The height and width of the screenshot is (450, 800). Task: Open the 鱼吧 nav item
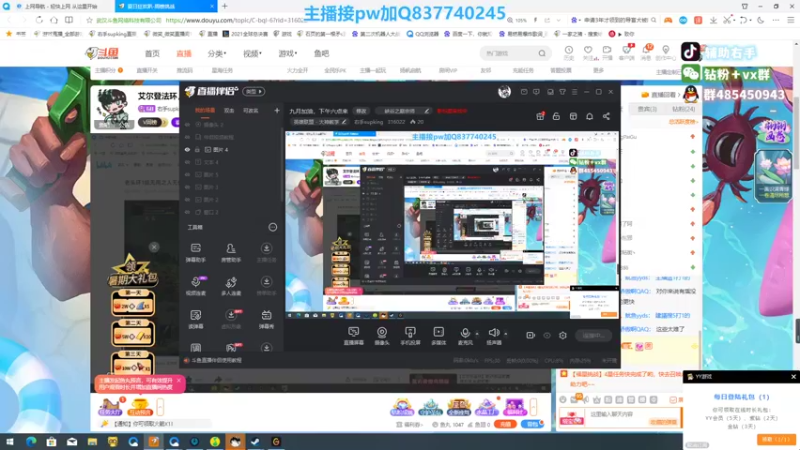coord(321,54)
